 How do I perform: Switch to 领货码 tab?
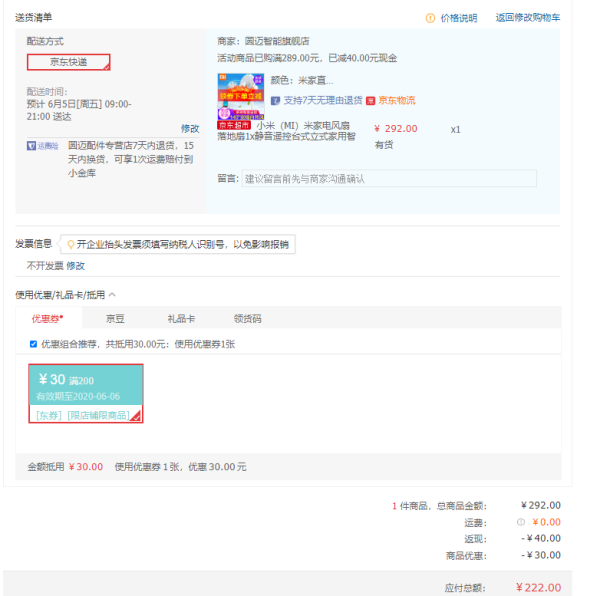point(248,318)
